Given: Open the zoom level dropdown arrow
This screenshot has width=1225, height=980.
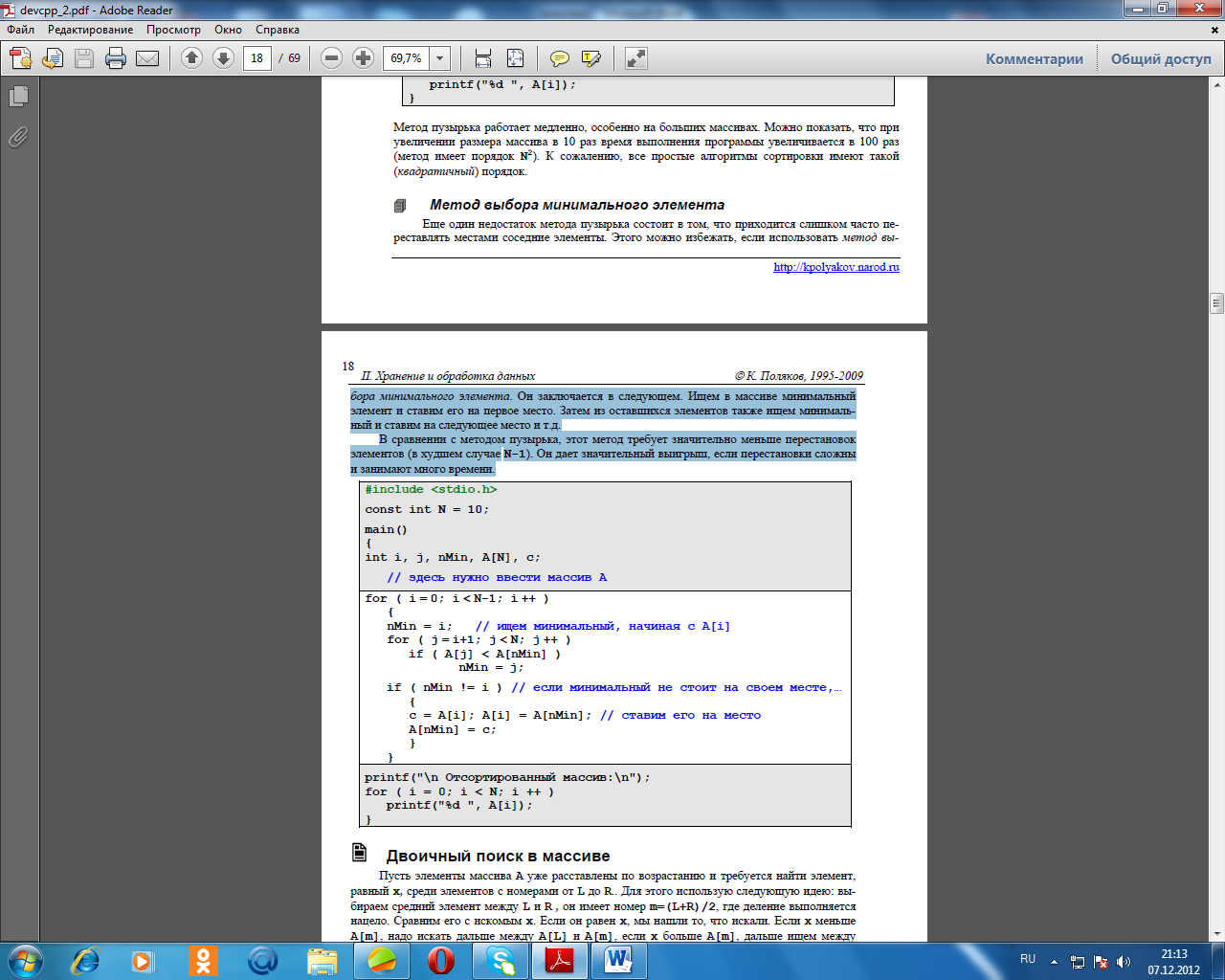Looking at the screenshot, I should click(x=440, y=58).
